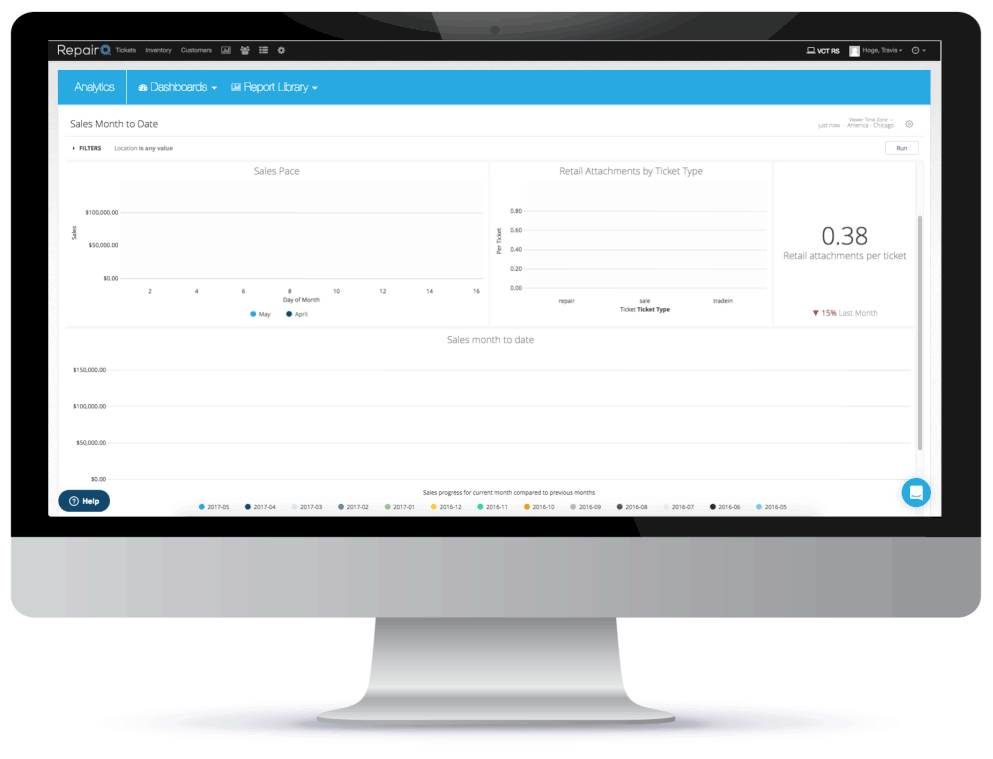
Task: Click the 2016-10 orange legend dot
Action: point(527,507)
